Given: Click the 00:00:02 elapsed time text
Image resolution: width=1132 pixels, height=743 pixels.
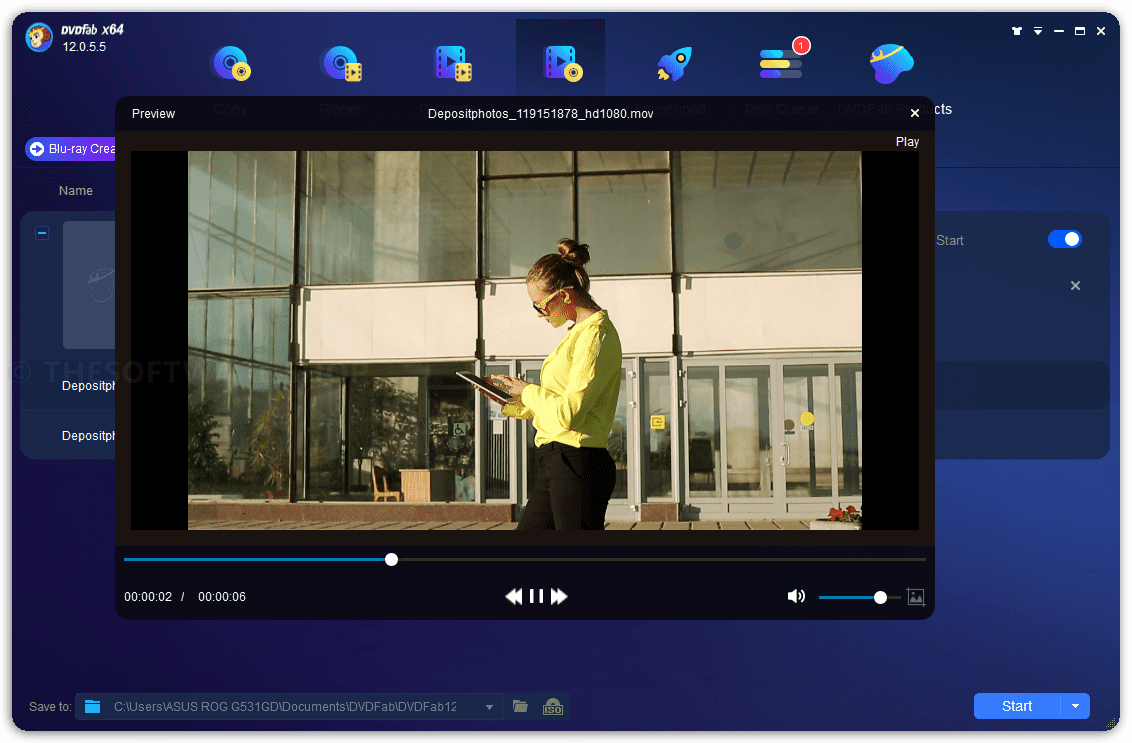Looking at the screenshot, I should (148, 597).
